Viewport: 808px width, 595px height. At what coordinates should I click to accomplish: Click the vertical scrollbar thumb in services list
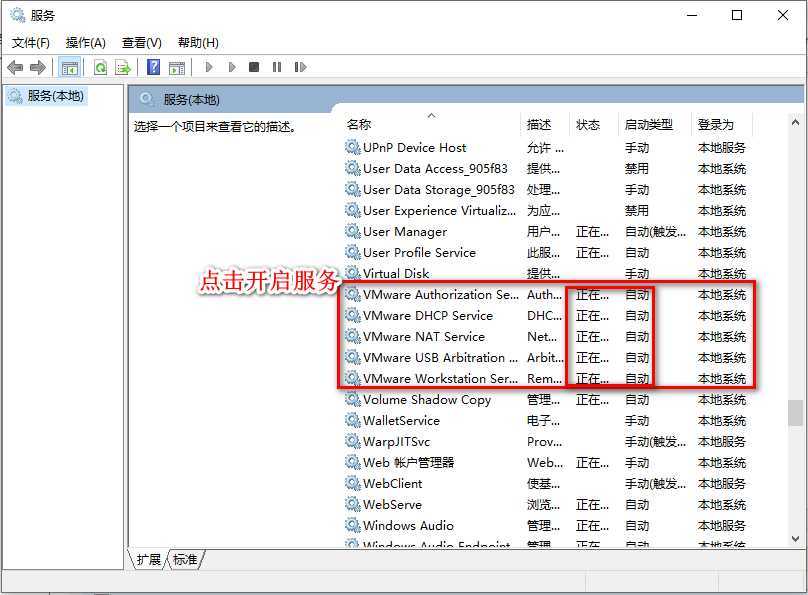click(x=795, y=413)
